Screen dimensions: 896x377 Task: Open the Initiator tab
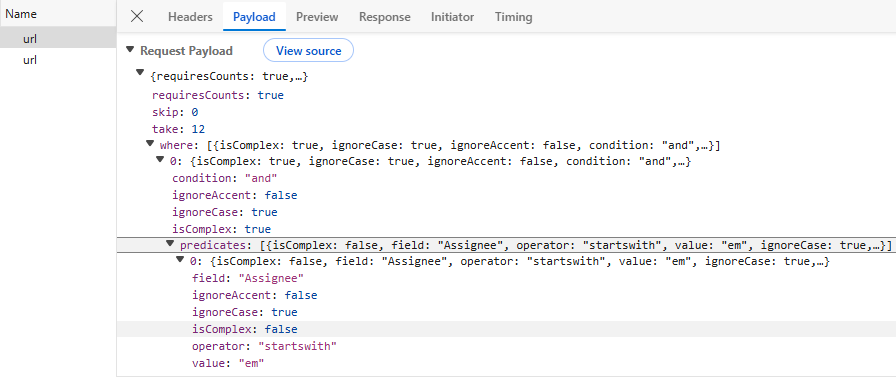pyautogui.click(x=453, y=17)
